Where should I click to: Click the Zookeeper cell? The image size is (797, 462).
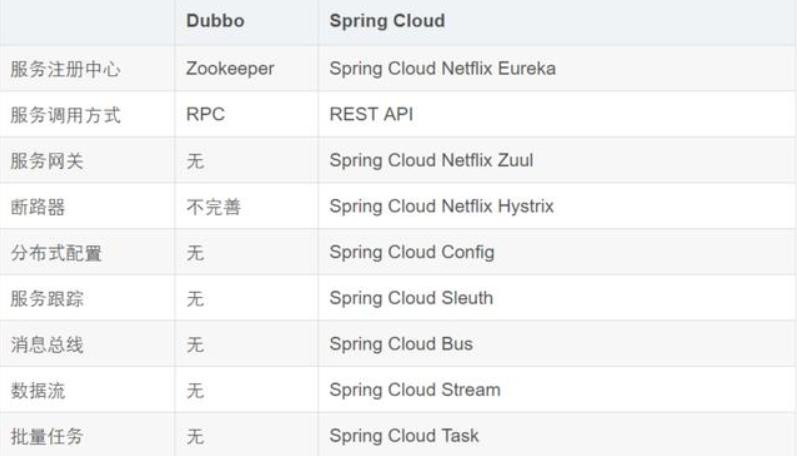coord(229,69)
